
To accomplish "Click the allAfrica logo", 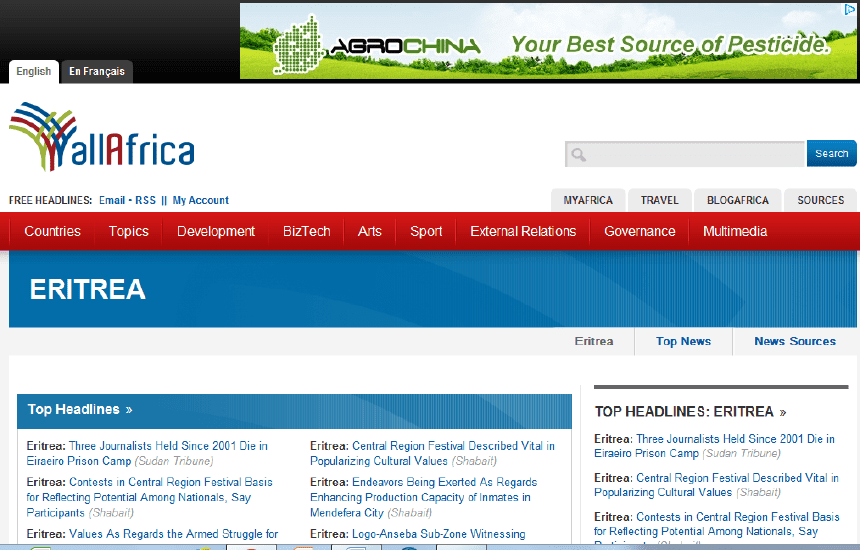I will pos(102,137).
